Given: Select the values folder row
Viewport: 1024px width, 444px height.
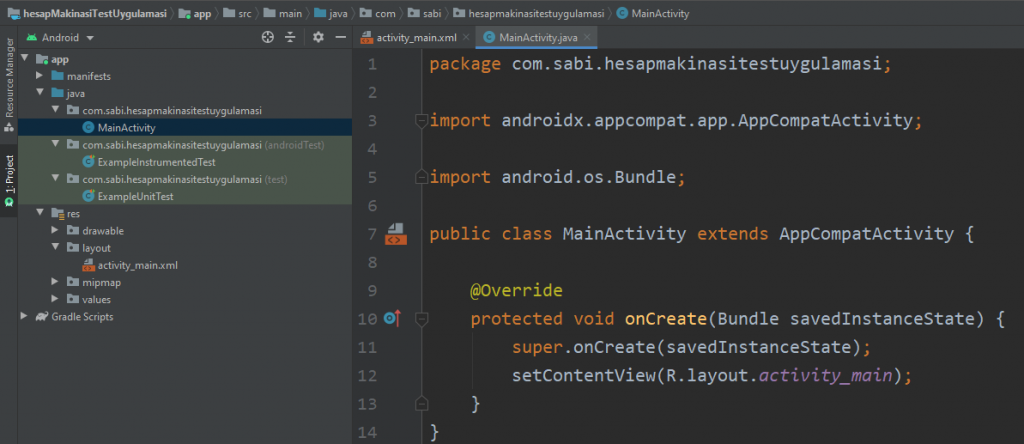Looking at the screenshot, I should pyautogui.click(x=185, y=300).
